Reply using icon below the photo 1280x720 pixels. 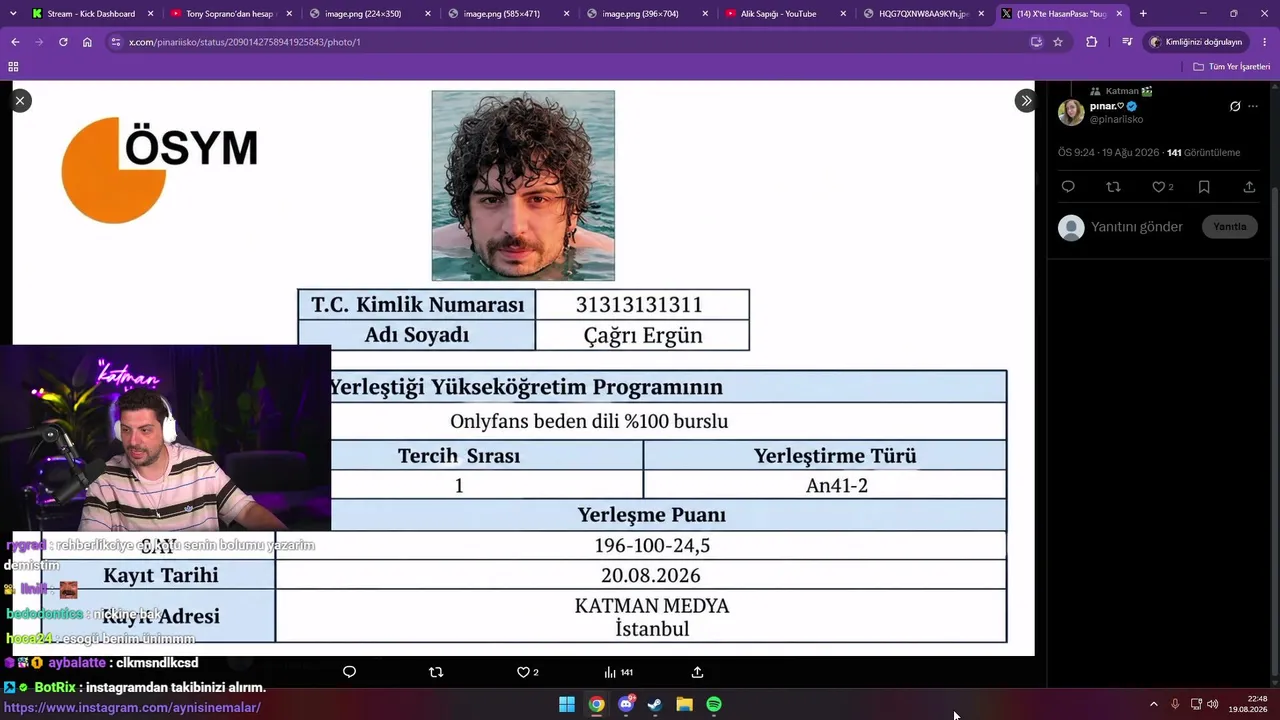tap(349, 672)
